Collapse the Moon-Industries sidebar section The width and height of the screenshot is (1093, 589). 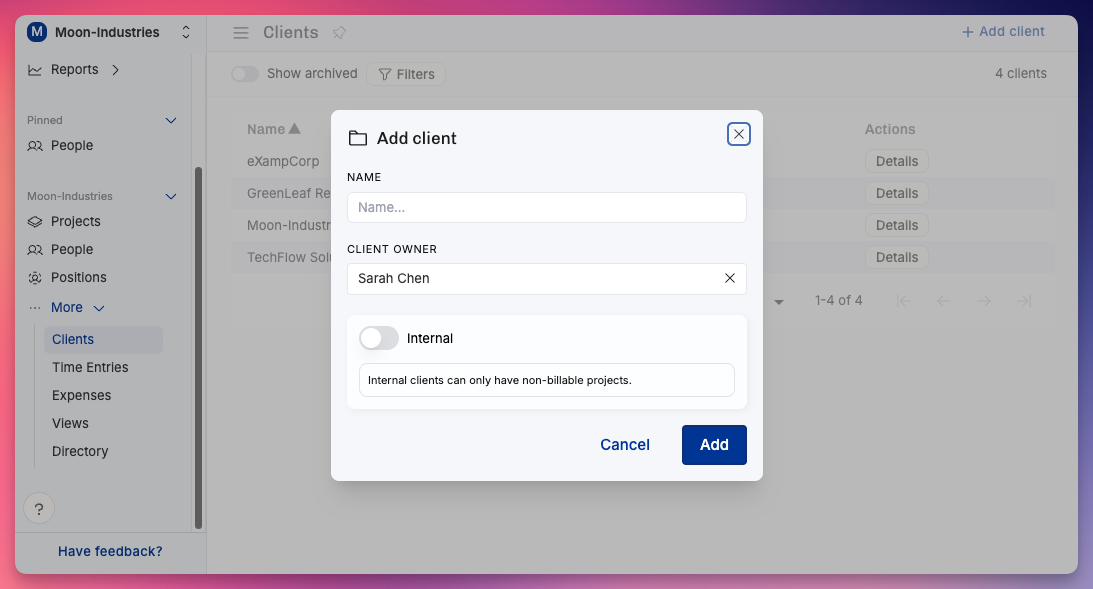click(x=171, y=197)
